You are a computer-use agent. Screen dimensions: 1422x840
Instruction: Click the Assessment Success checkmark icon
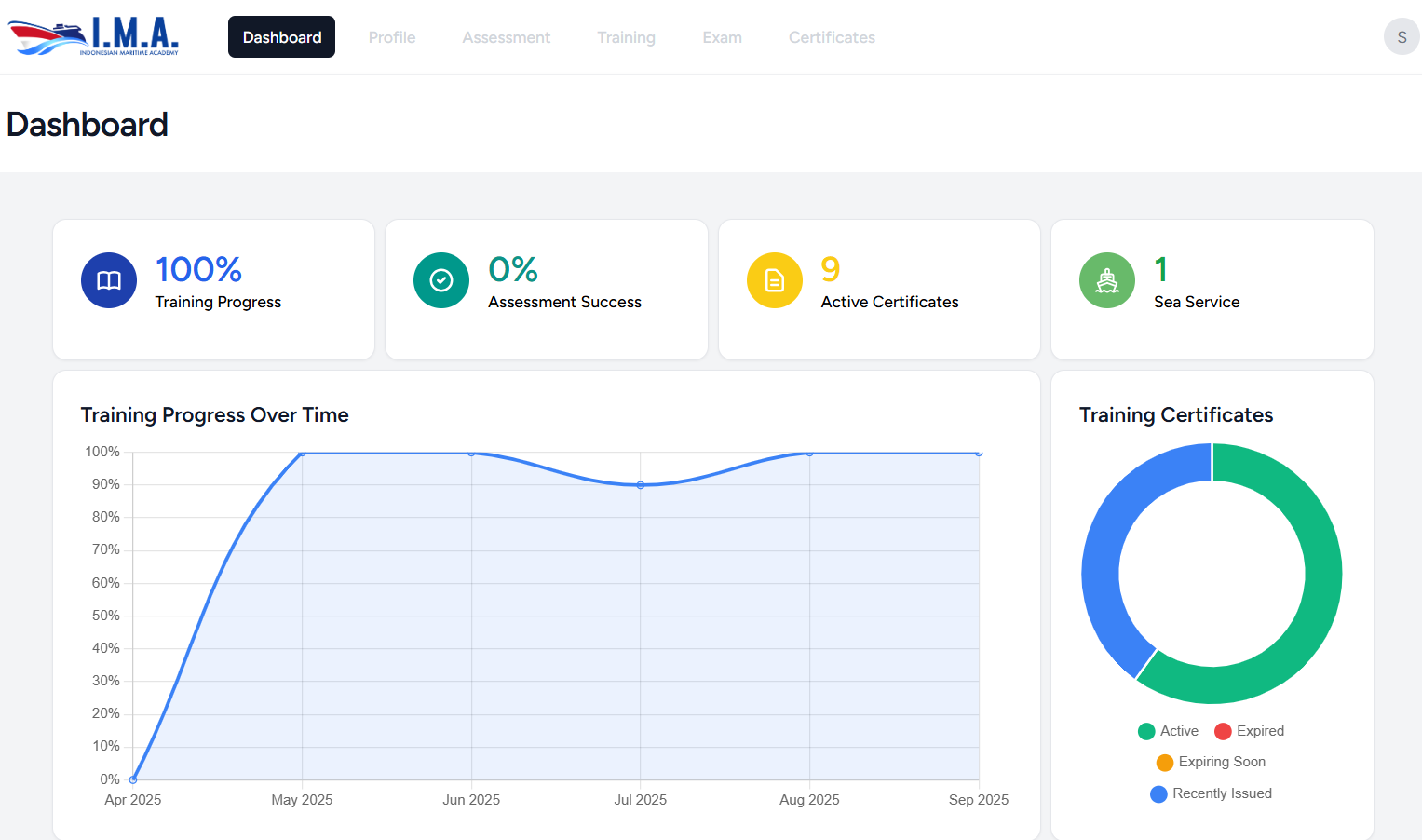(441, 280)
